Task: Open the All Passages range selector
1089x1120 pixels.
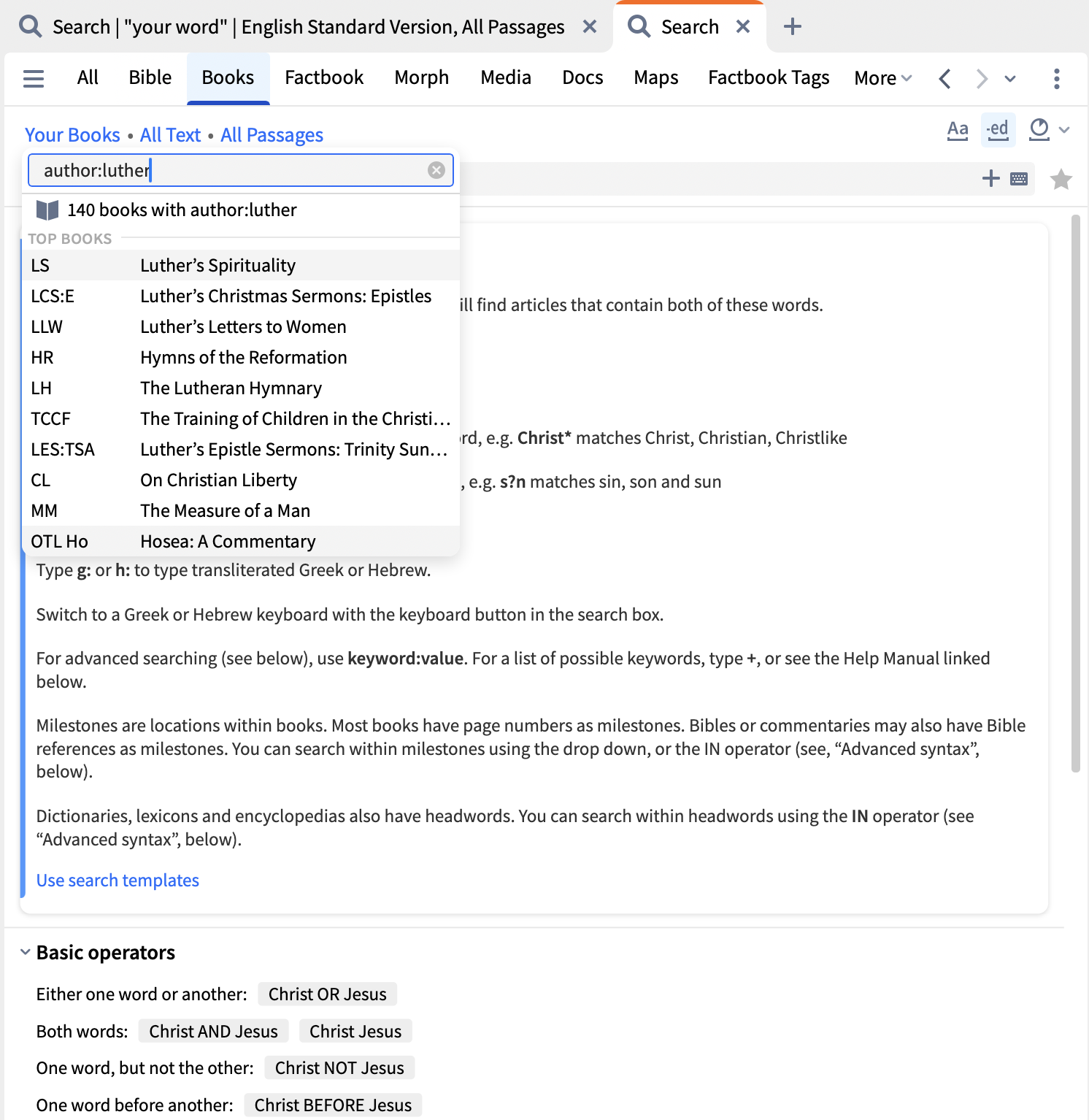Action: coord(272,135)
